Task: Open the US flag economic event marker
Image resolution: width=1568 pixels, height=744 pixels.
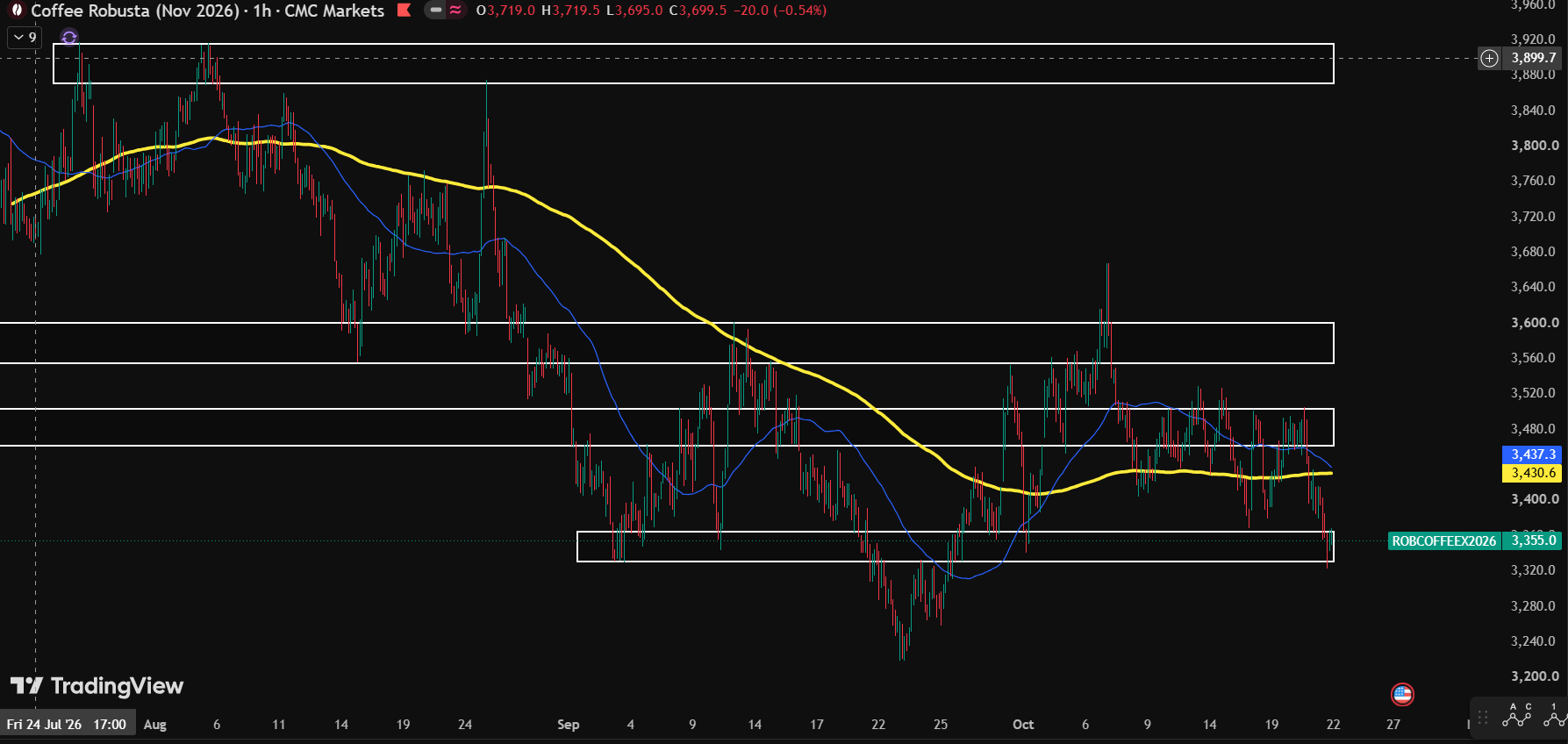Action: click(x=1402, y=695)
